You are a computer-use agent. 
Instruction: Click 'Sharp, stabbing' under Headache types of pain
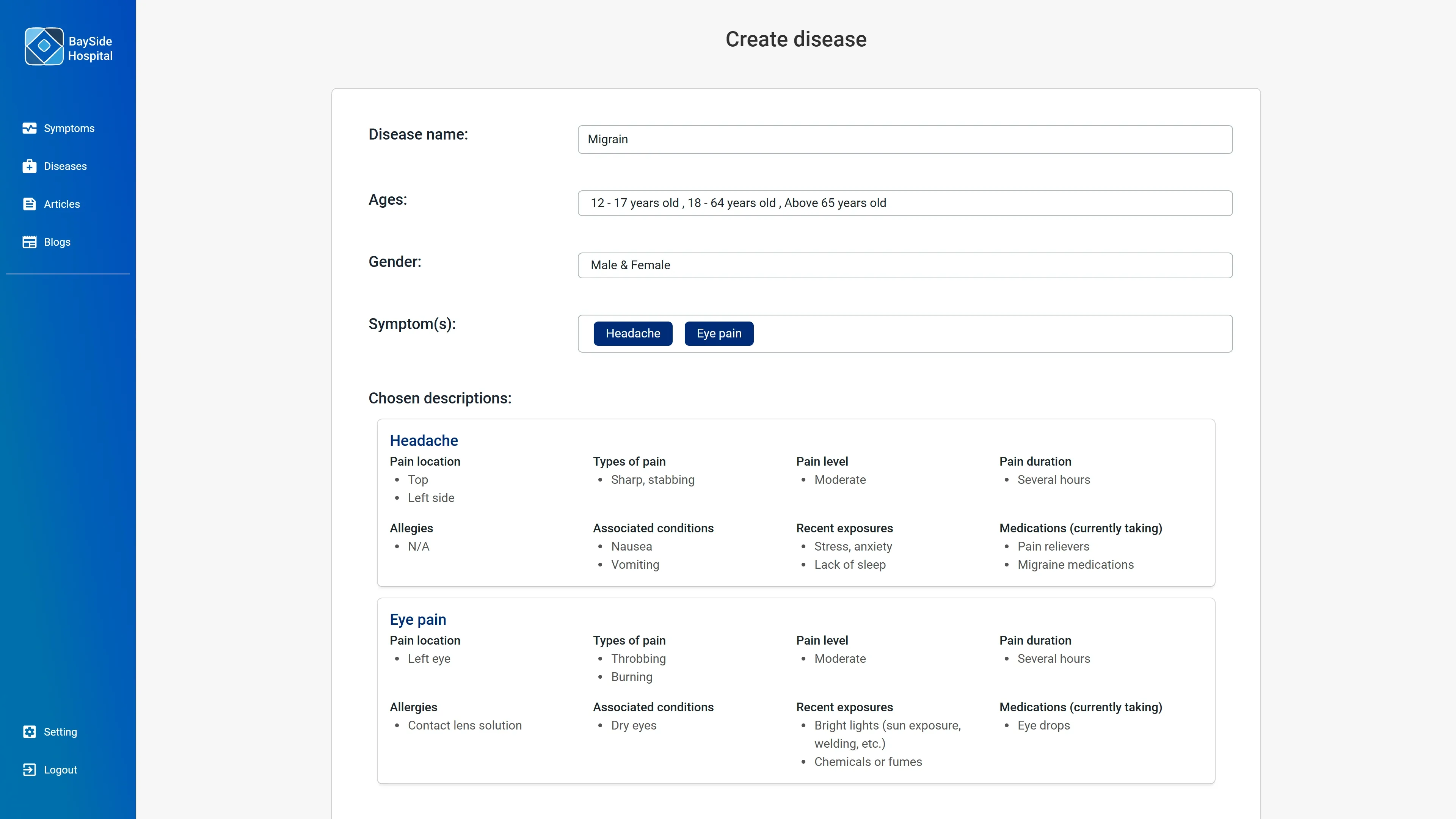point(653,480)
